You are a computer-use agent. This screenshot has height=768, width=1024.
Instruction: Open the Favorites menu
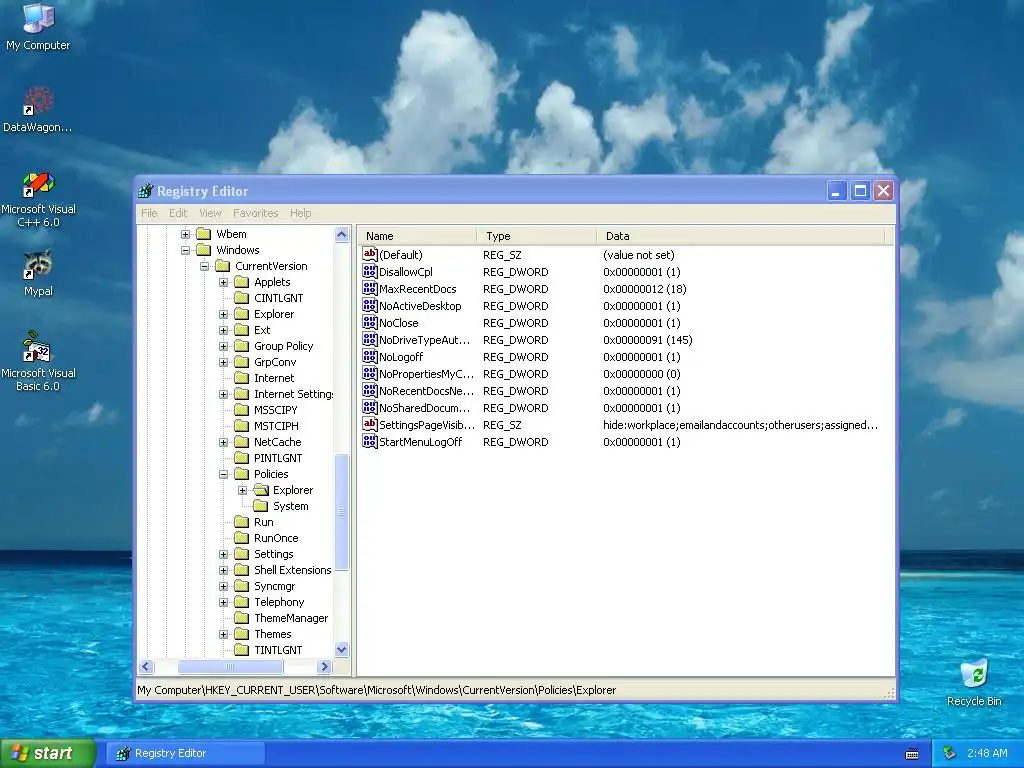coord(255,213)
